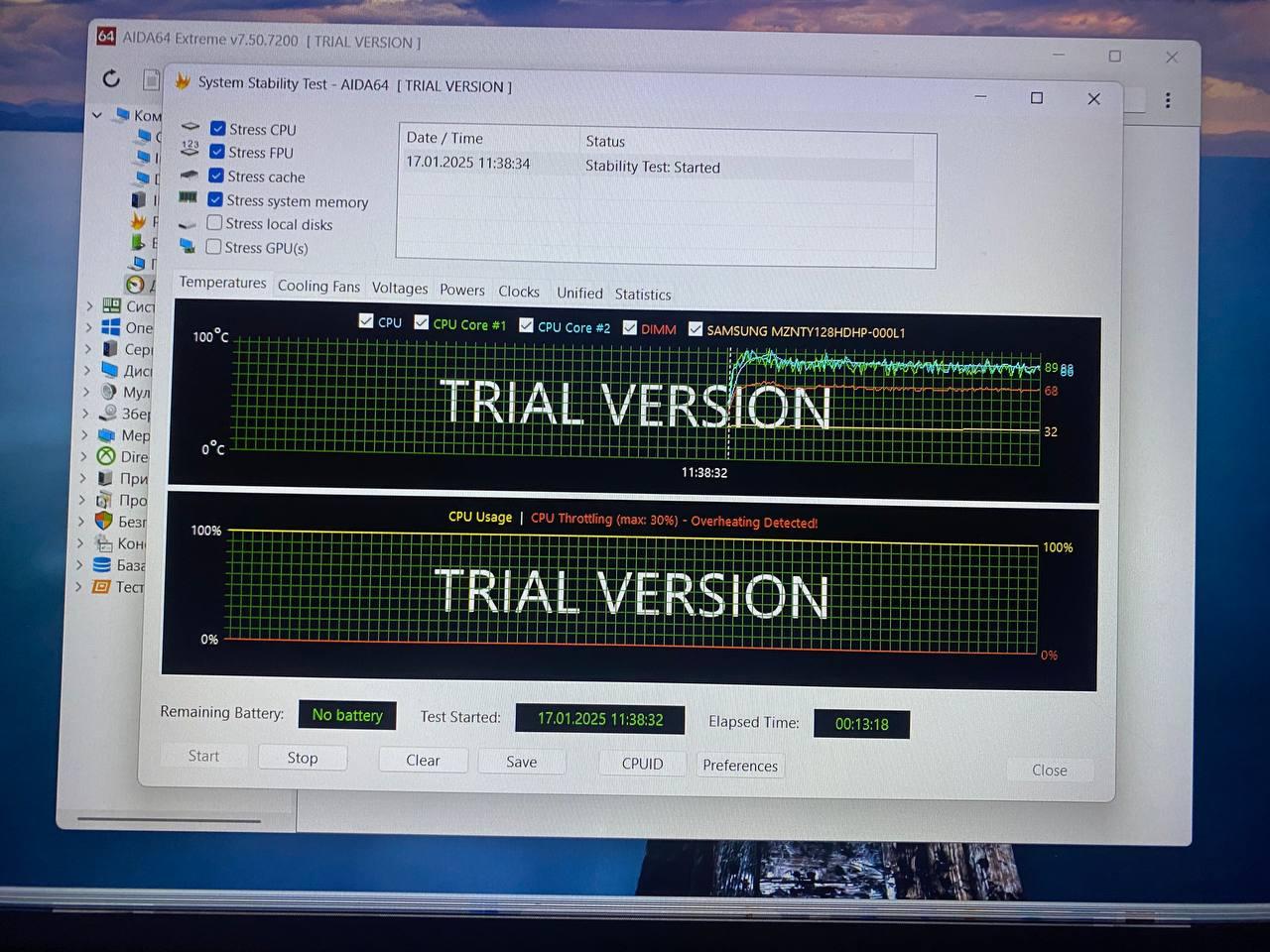Screen dimensions: 1270x952
Task: Expand the Дис tree node chevron
Action: pyautogui.click(x=87, y=370)
